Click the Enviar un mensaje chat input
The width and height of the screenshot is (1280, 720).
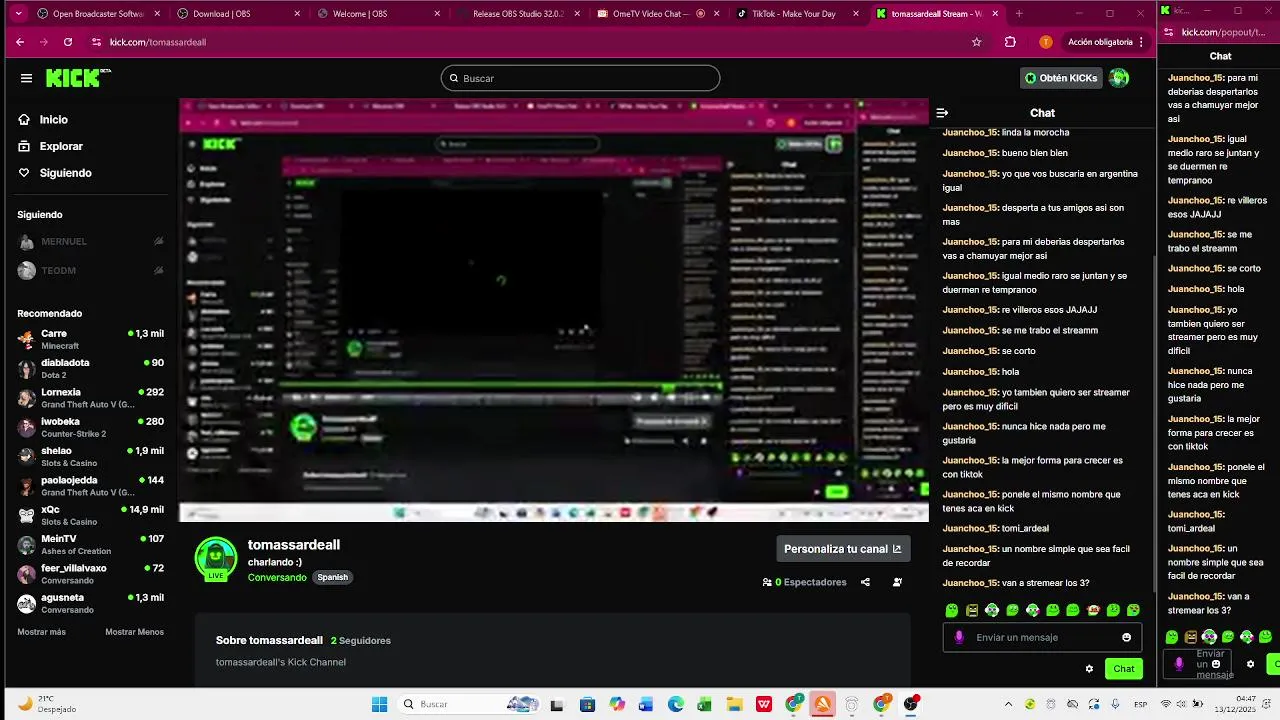1042,637
